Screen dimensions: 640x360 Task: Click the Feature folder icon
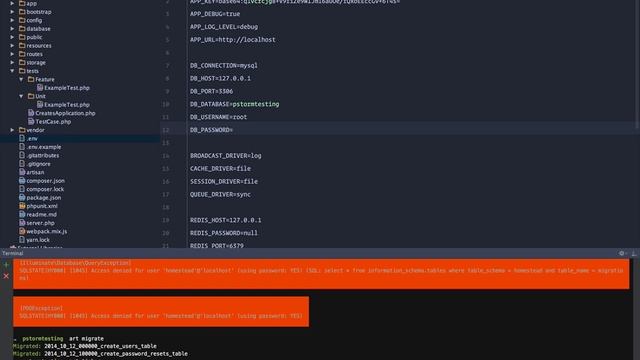coord(31,79)
